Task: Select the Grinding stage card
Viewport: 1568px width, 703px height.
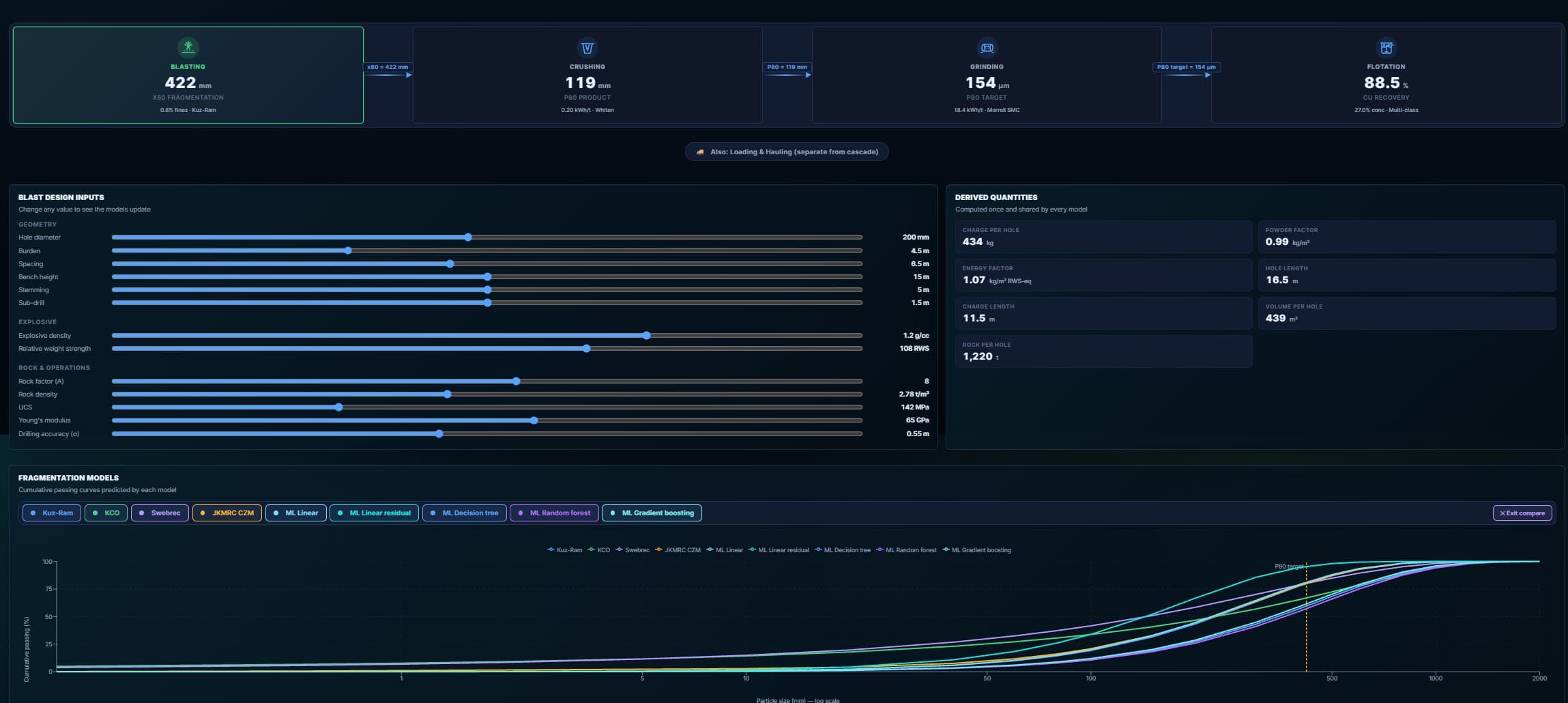Action: tap(987, 75)
